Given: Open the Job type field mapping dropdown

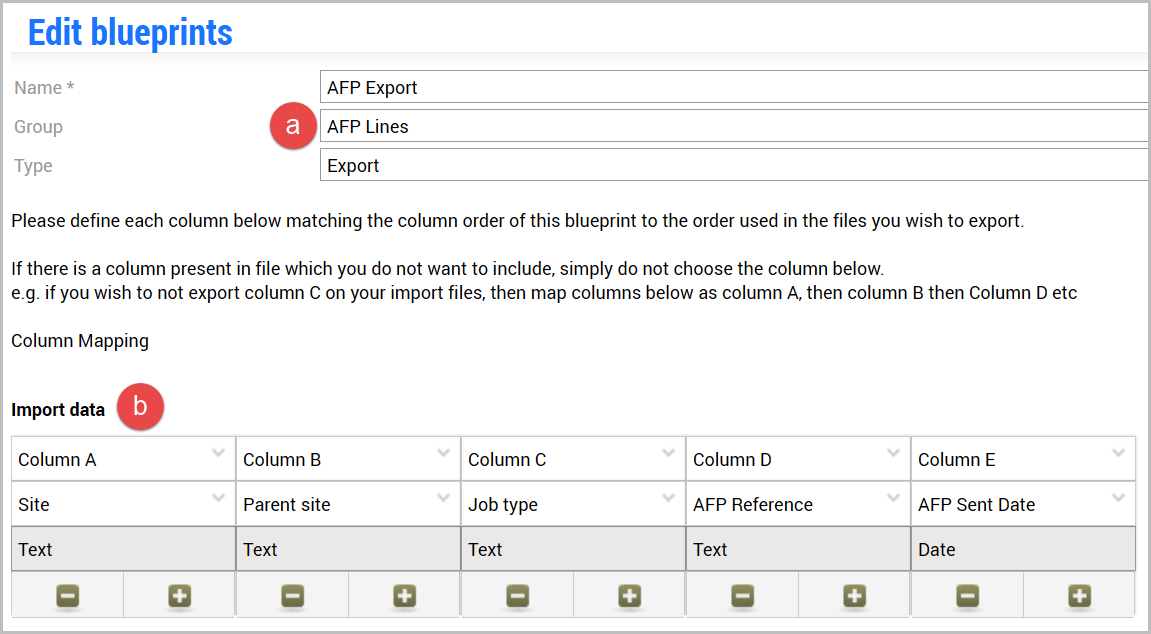Looking at the screenshot, I should tap(573, 504).
